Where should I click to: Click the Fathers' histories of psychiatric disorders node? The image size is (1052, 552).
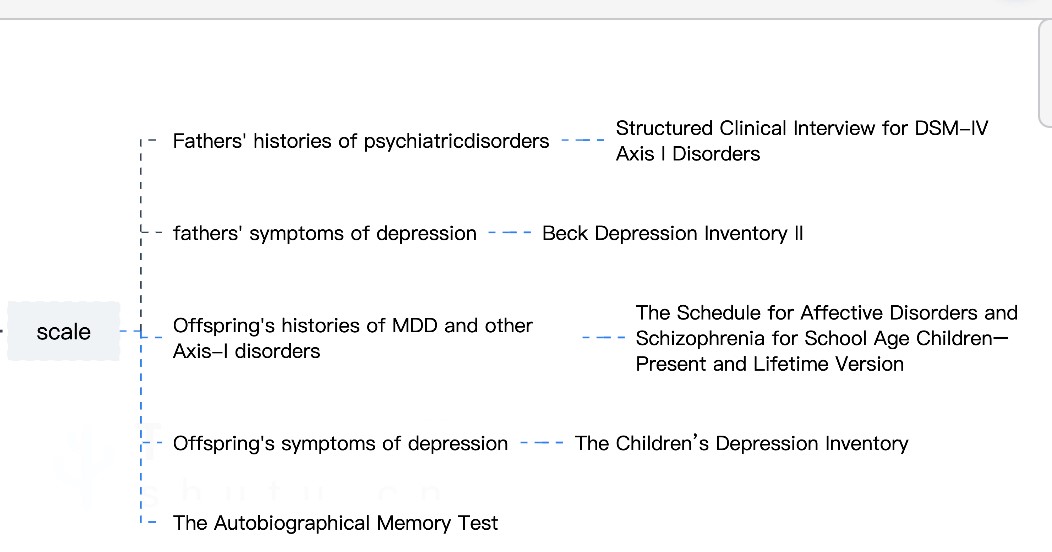coord(360,141)
